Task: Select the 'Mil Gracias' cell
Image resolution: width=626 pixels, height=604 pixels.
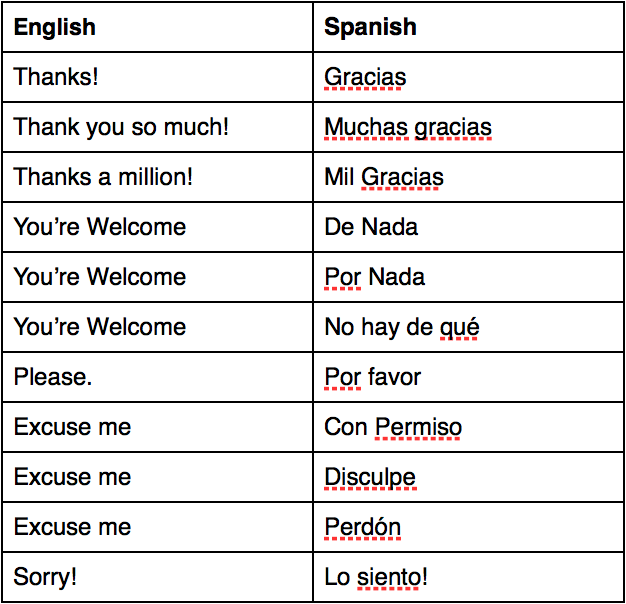Action: (x=384, y=177)
